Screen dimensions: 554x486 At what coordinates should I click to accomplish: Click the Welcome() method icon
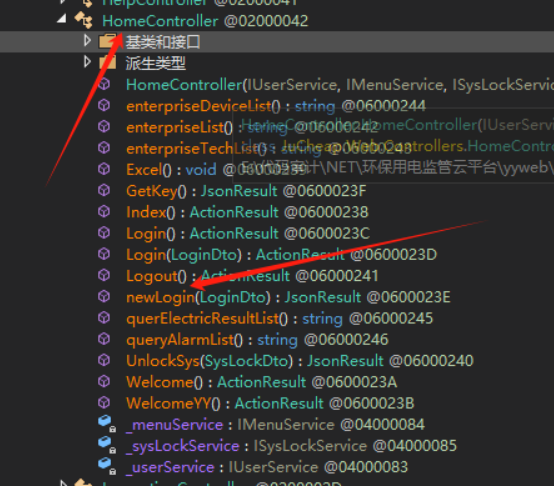(104, 381)
